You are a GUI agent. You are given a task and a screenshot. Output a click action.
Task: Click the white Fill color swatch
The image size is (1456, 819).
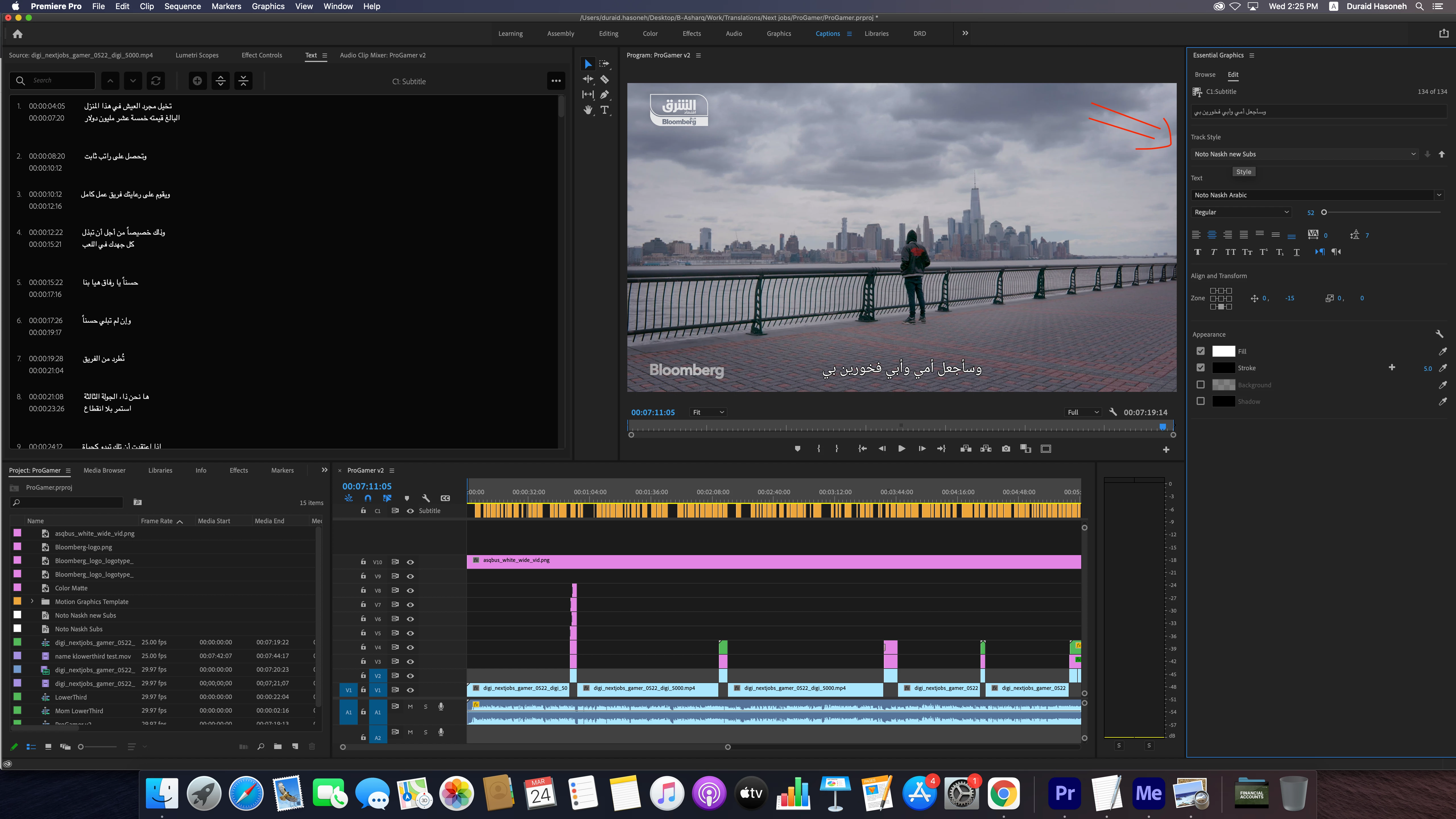click(x=1223, y=351)
